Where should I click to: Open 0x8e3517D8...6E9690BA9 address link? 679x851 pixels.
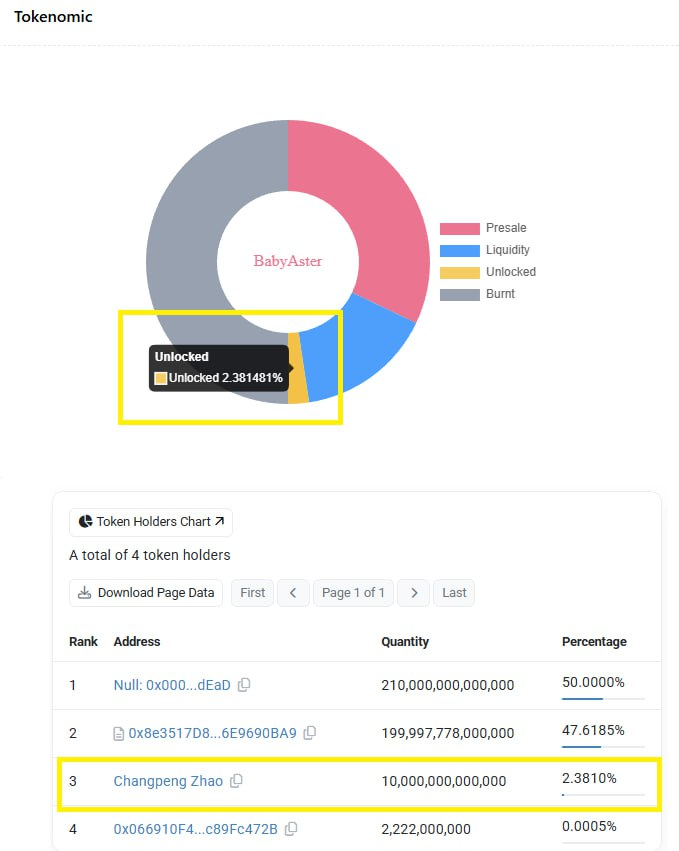point(212,733)
